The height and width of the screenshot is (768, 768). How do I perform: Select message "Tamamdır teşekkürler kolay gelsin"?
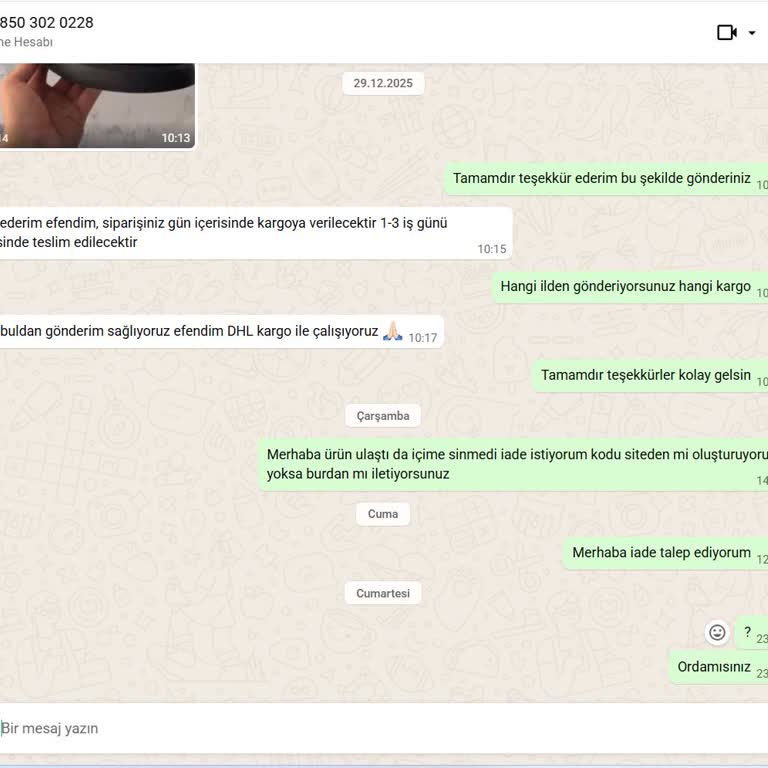point(650,376)
